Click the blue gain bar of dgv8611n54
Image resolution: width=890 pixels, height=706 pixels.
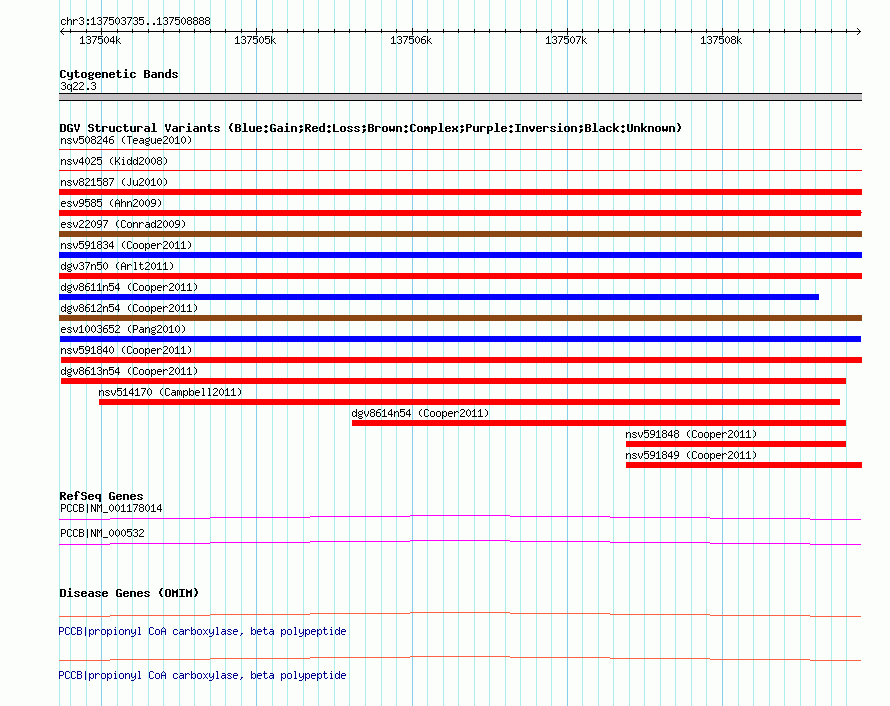439,297
